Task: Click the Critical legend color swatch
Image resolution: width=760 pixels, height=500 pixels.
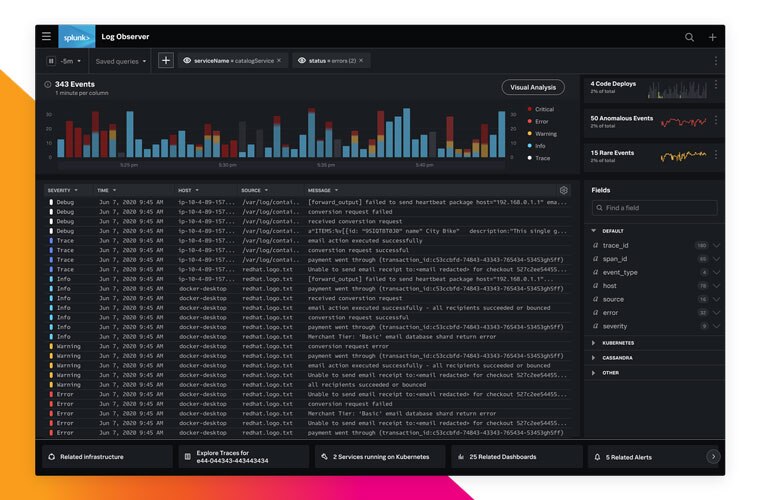Action: tap(529, 109)
